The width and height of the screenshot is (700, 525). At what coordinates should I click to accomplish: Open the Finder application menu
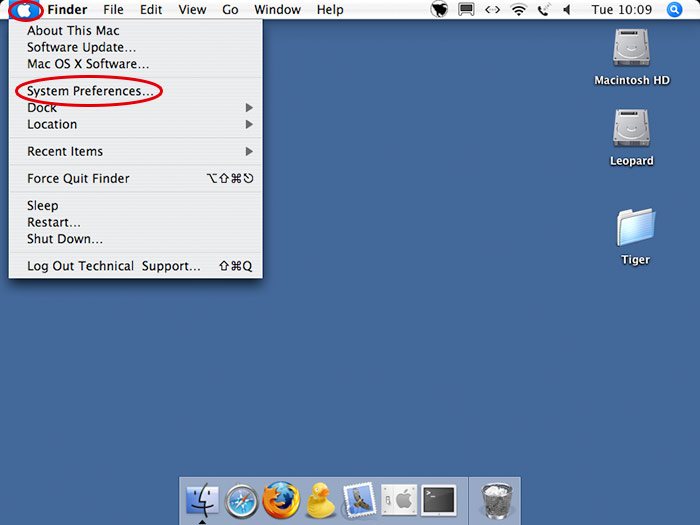(67, 9)
